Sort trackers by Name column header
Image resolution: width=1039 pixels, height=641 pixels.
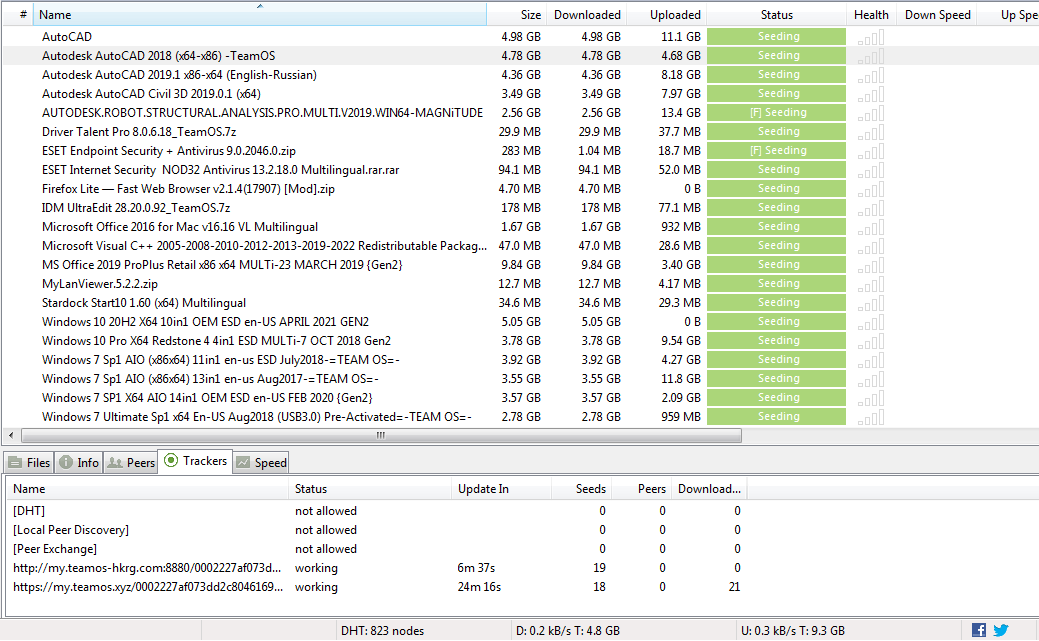click(x=147, y=489)
